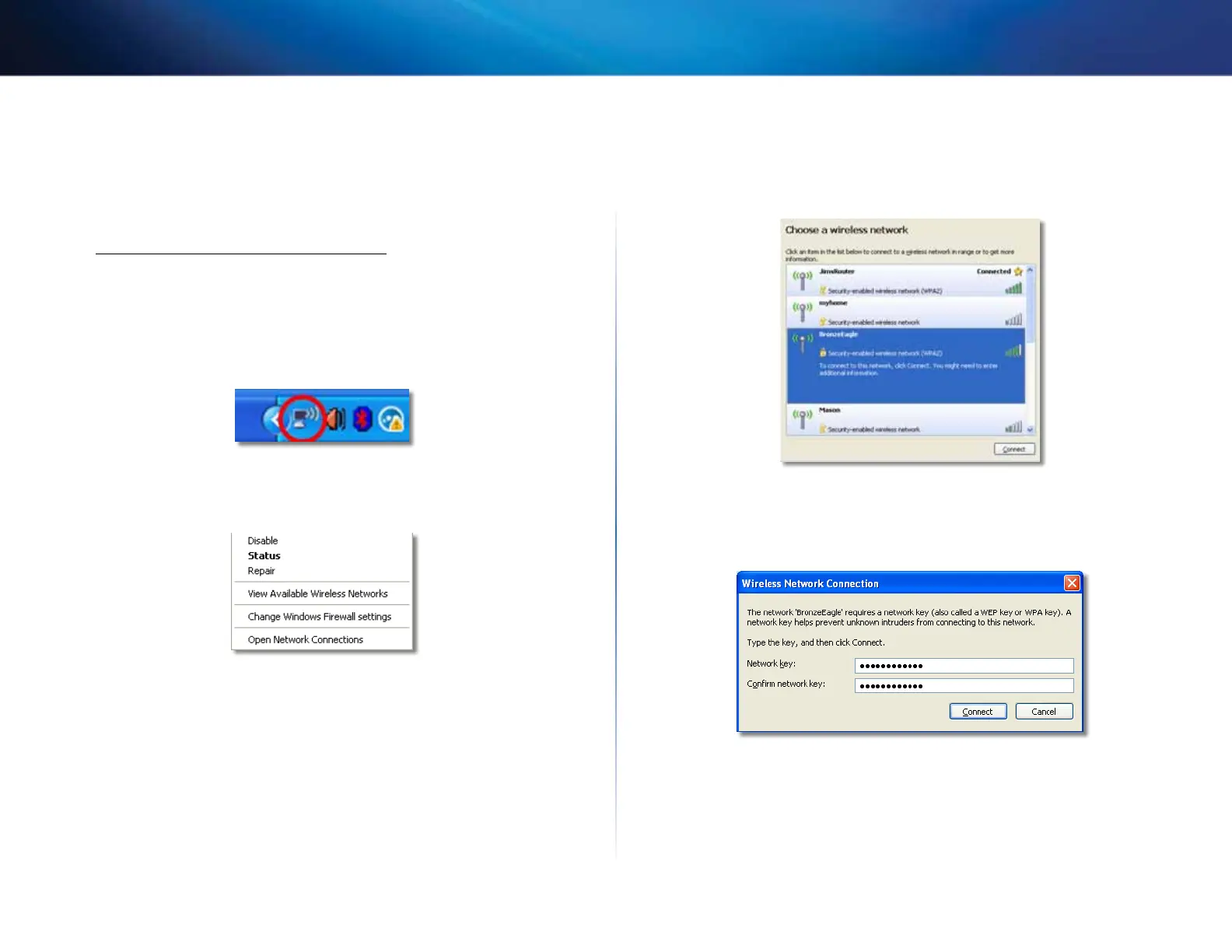
Task: Select Open Network Connections
Action: [306, 639]
